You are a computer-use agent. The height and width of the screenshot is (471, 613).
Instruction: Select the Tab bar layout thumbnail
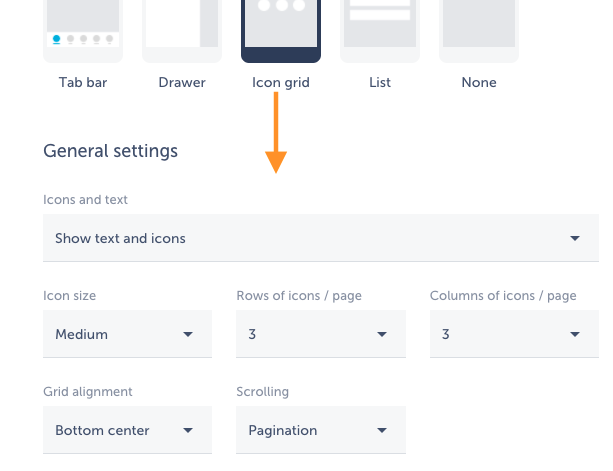pos(84,29)
